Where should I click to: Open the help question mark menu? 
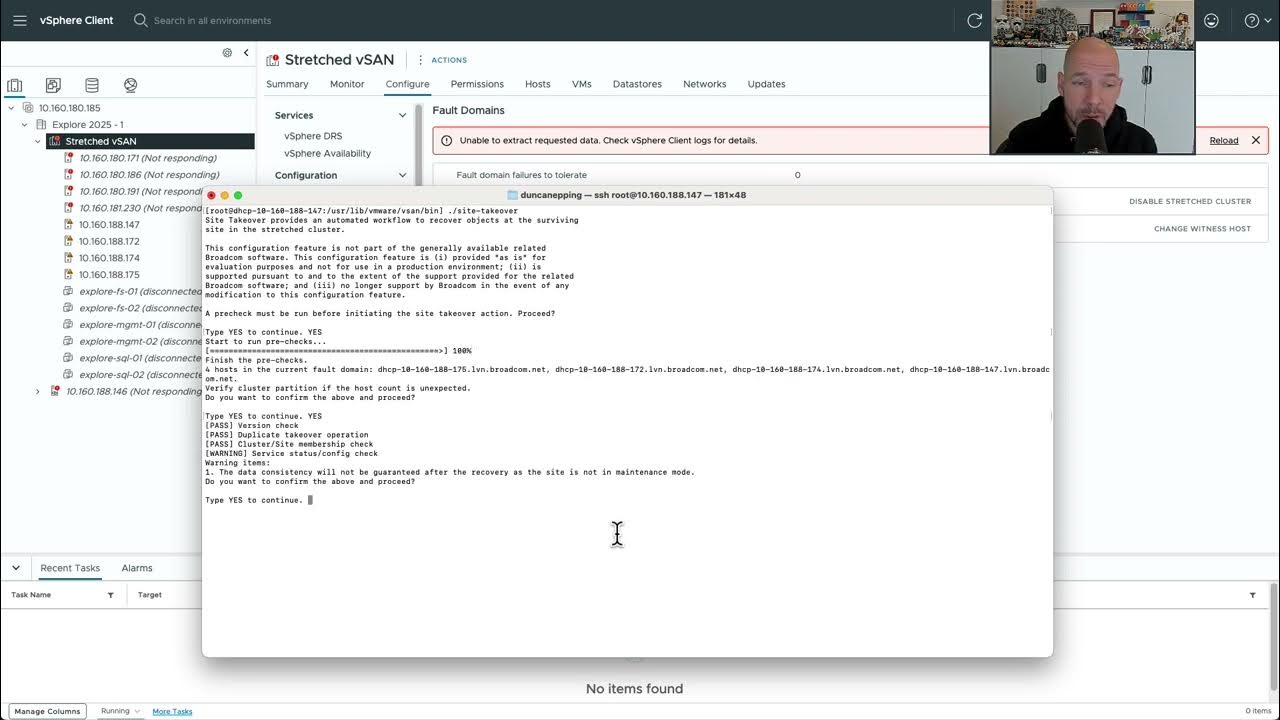(x=1251, y=20)
